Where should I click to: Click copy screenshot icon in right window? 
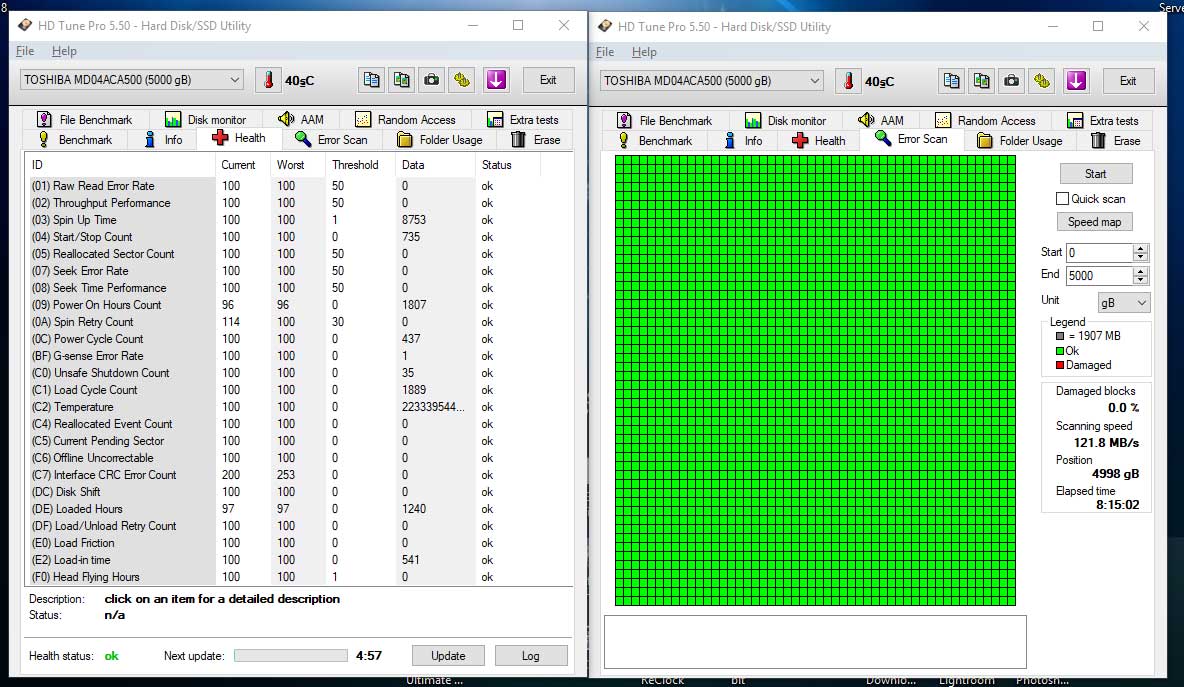click(x=981, y=81)
